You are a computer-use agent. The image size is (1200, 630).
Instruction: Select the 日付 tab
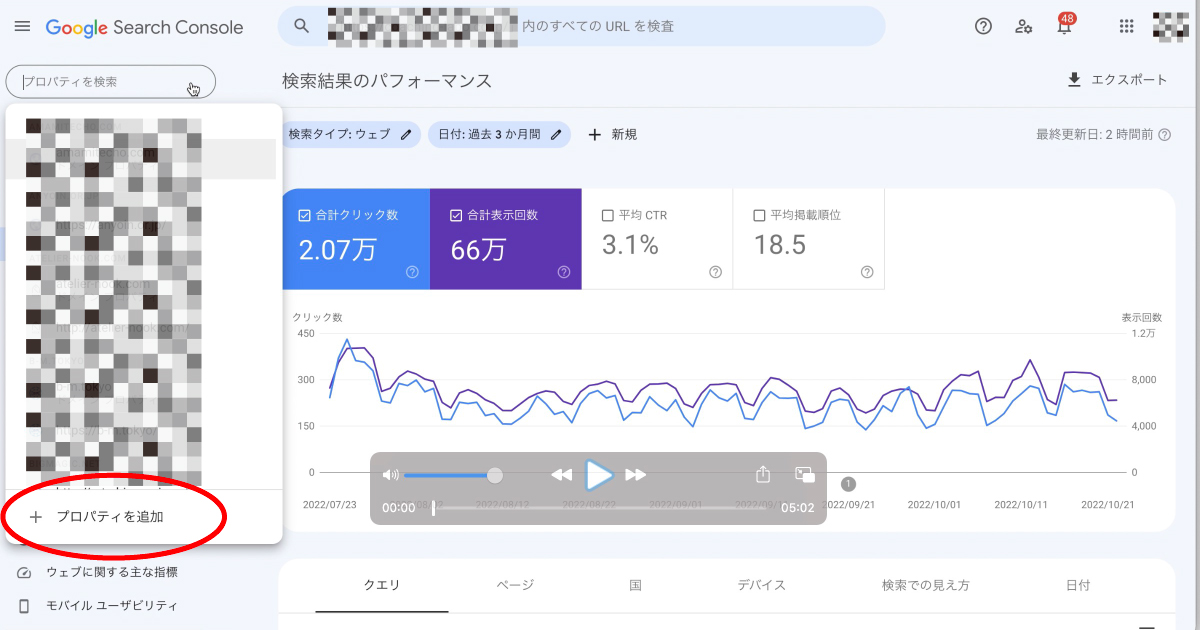pyautogui.click(x=1077, y=585)
